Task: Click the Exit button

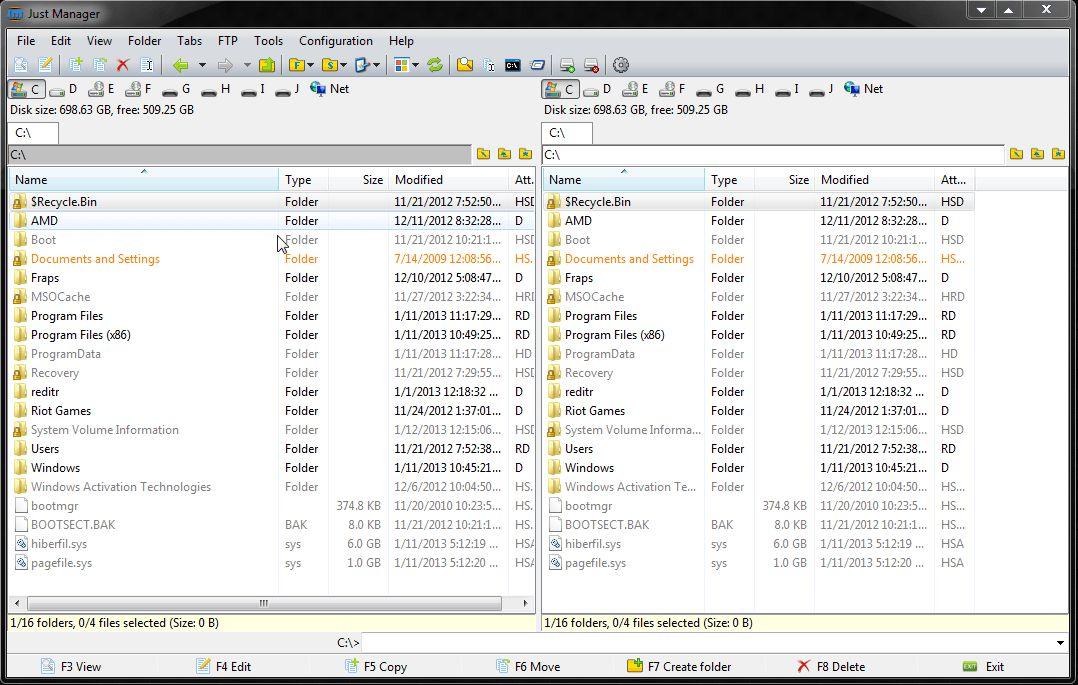Action: click(x=984, y=666)
